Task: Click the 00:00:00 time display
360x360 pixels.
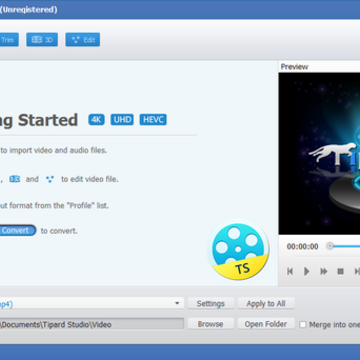Action: tap(303, 247)
